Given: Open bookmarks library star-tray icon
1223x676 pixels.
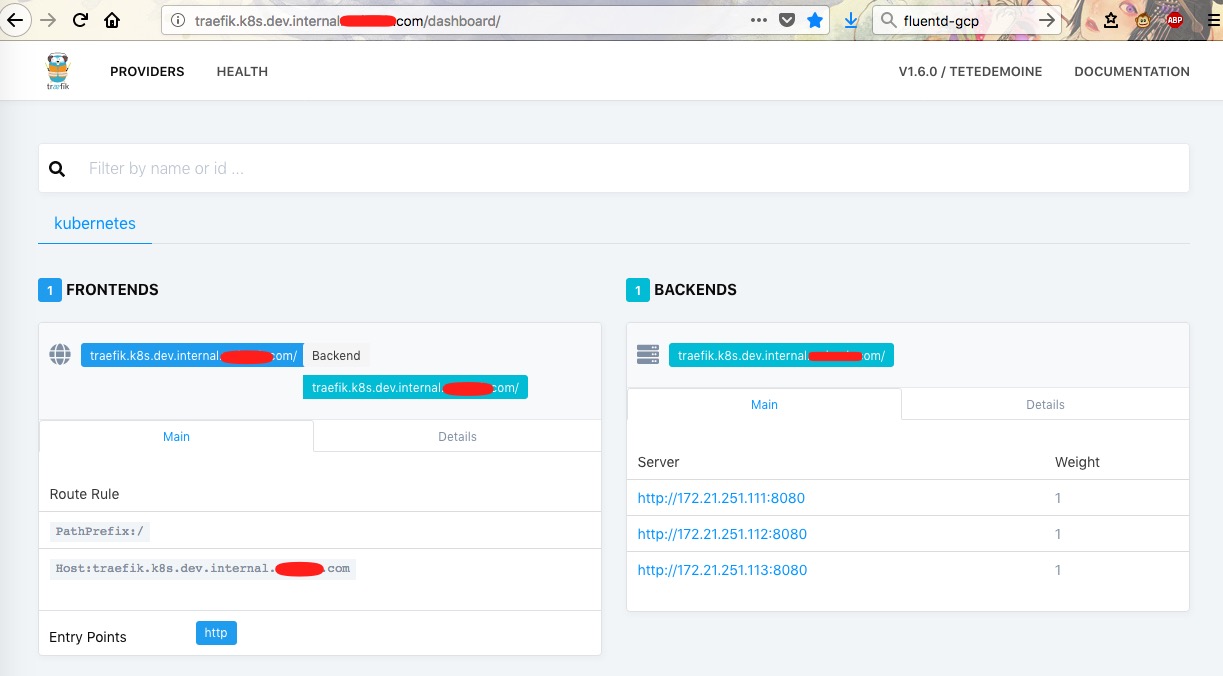Looking at the screenshot, I should 1111,20.
